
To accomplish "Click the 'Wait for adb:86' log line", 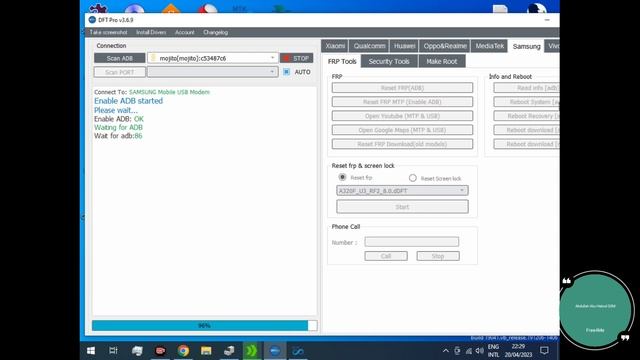I will pyautogui.click(x=118, y=136).
